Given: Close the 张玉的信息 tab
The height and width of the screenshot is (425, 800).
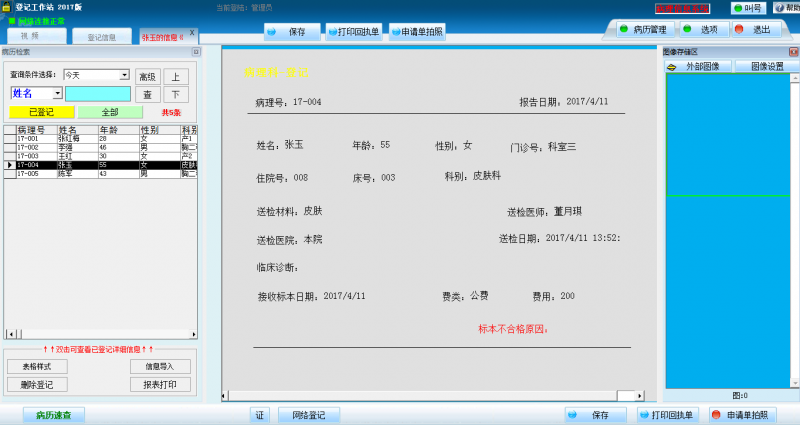Looking at the screenshot, I should pos(192,33).
